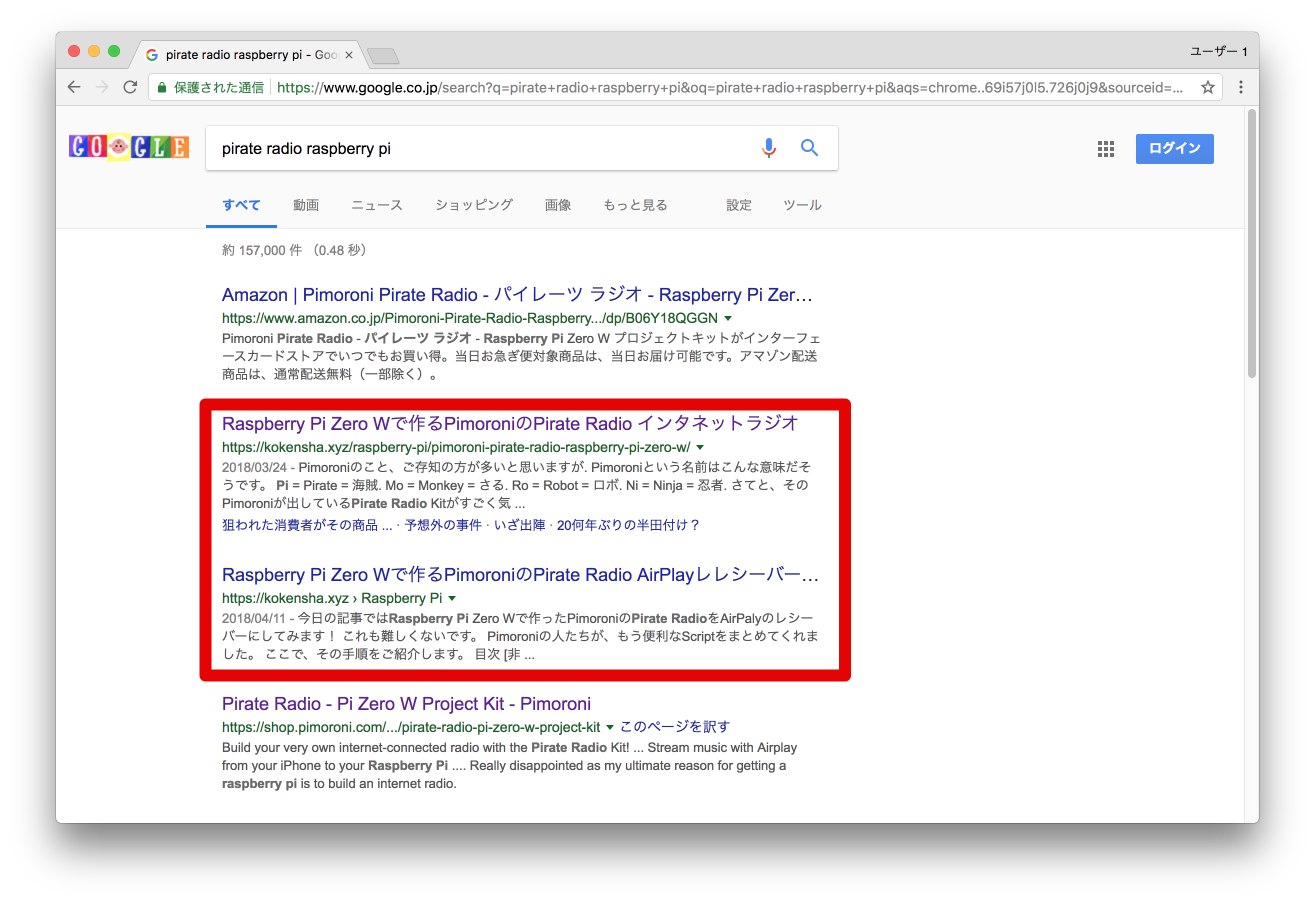Follow the 予想外の事件 sitelink
The image size is (1315, 903).
pos(443,525)
